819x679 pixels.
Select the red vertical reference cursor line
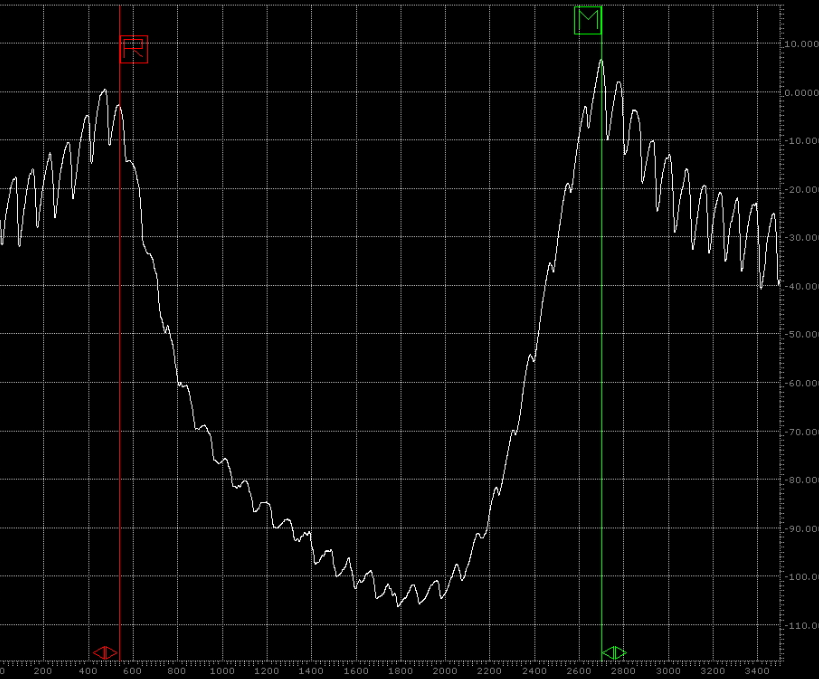click(120, 350)
